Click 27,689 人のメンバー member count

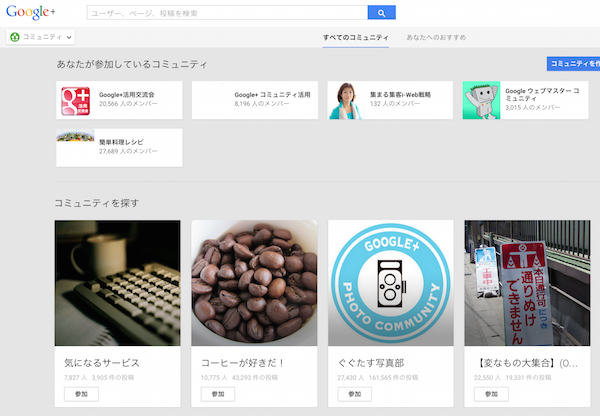click(x=128, y=151)
